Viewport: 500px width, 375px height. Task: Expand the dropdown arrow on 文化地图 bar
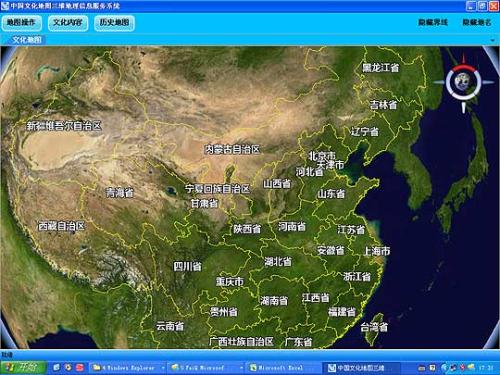point(492,40)
